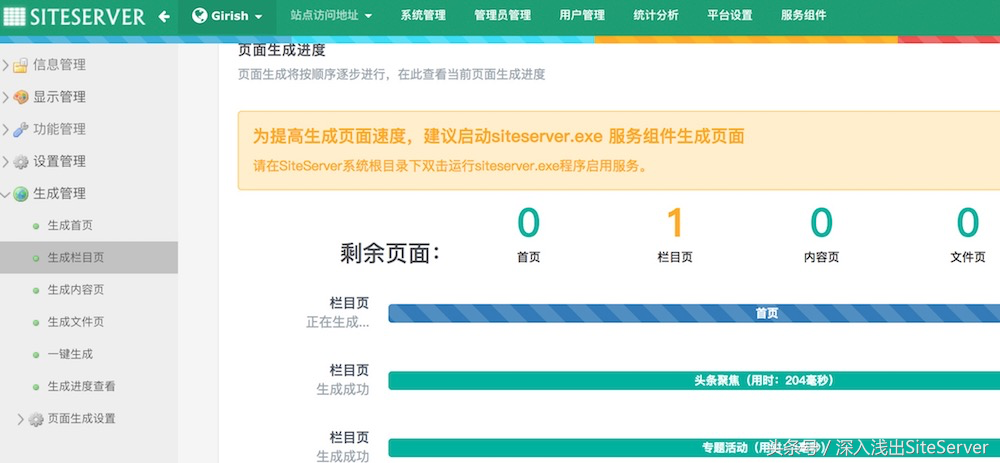Click the green dot beside 生成首页
Image resolution: width=1000 pixels, height=463 pixels.
[x=36, y=226]
